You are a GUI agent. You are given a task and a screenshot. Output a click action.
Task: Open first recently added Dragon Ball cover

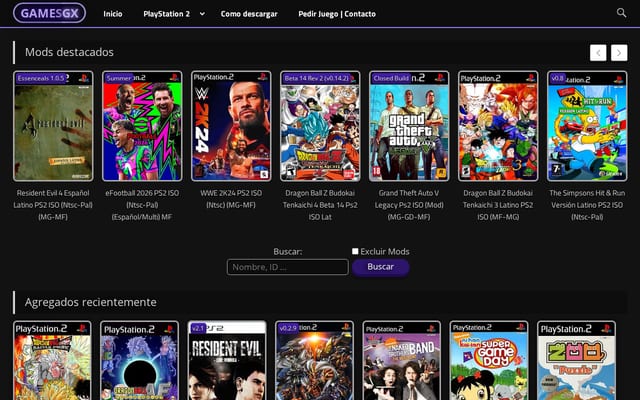[52, 360]
